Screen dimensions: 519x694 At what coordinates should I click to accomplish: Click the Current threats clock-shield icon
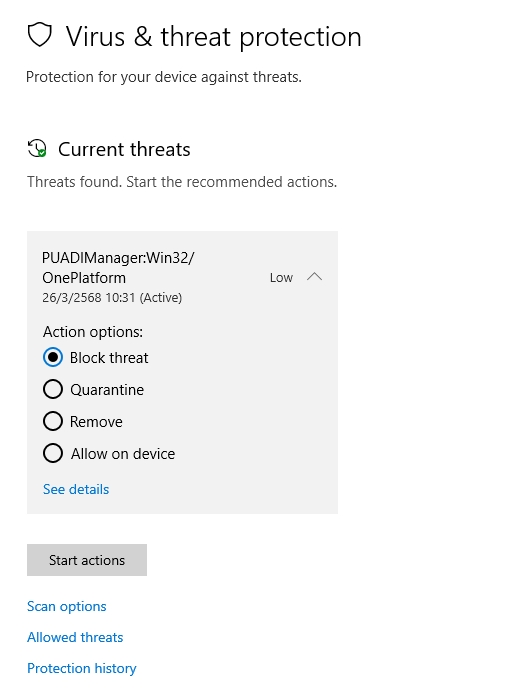(37, 148)
